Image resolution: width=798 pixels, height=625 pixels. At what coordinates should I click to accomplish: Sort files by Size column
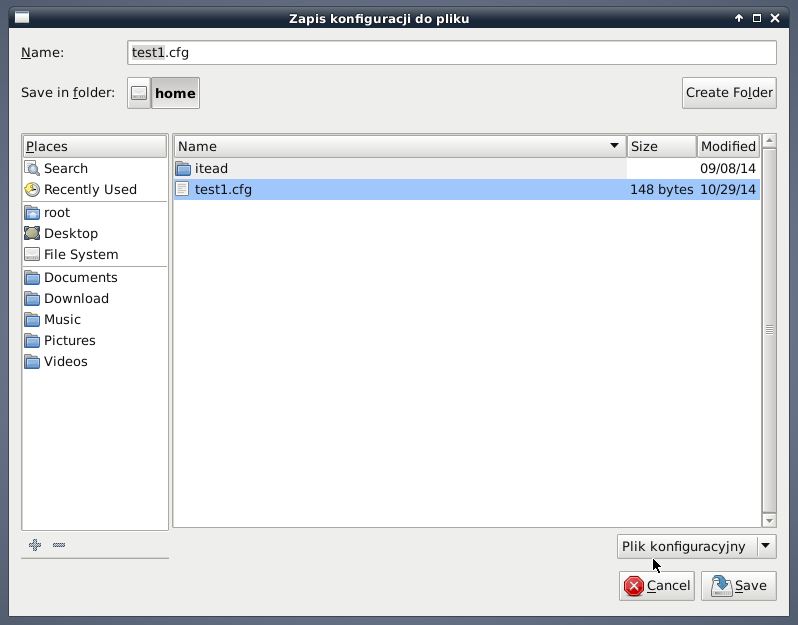(x=660, y=147)
